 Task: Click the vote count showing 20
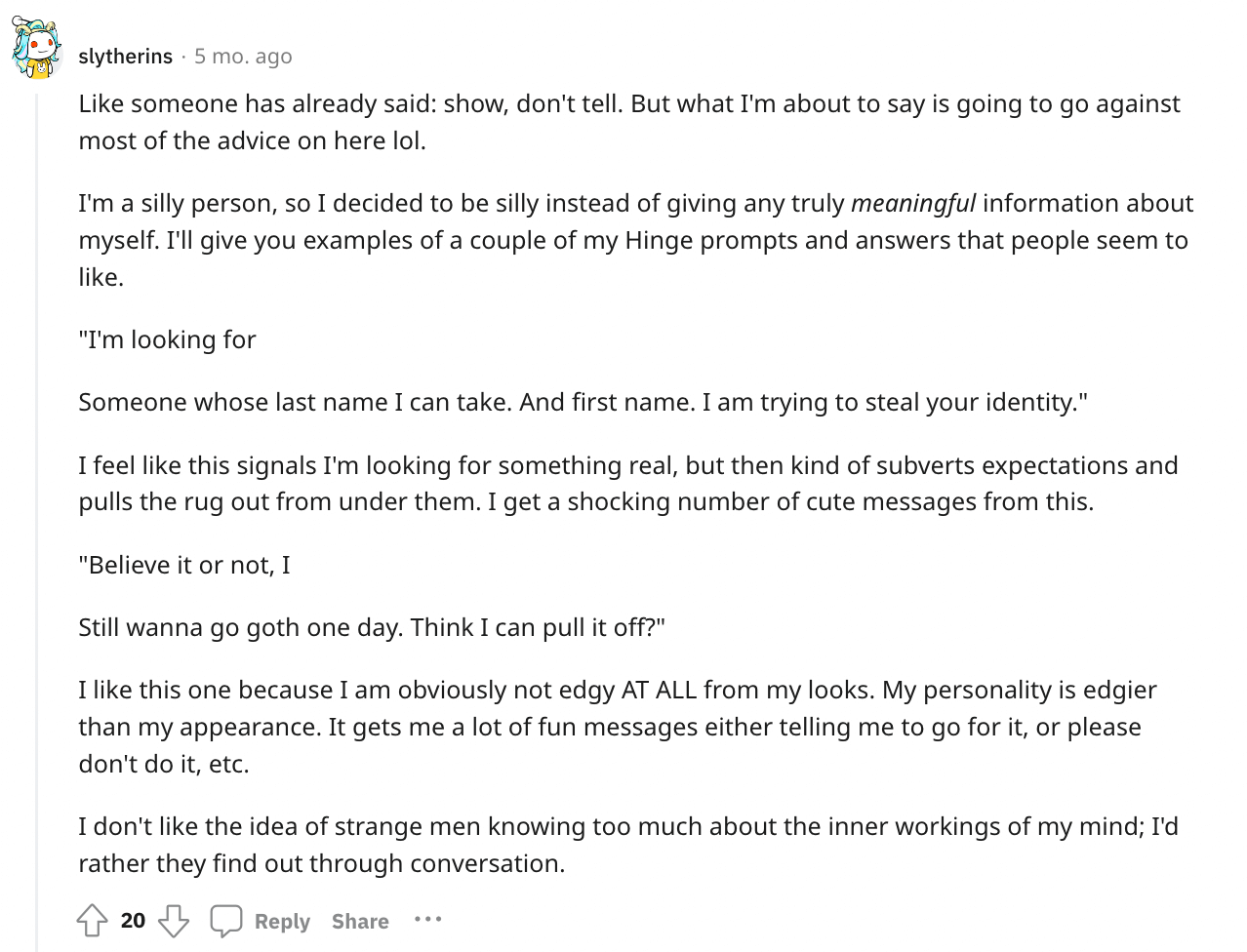coord(132,920)
